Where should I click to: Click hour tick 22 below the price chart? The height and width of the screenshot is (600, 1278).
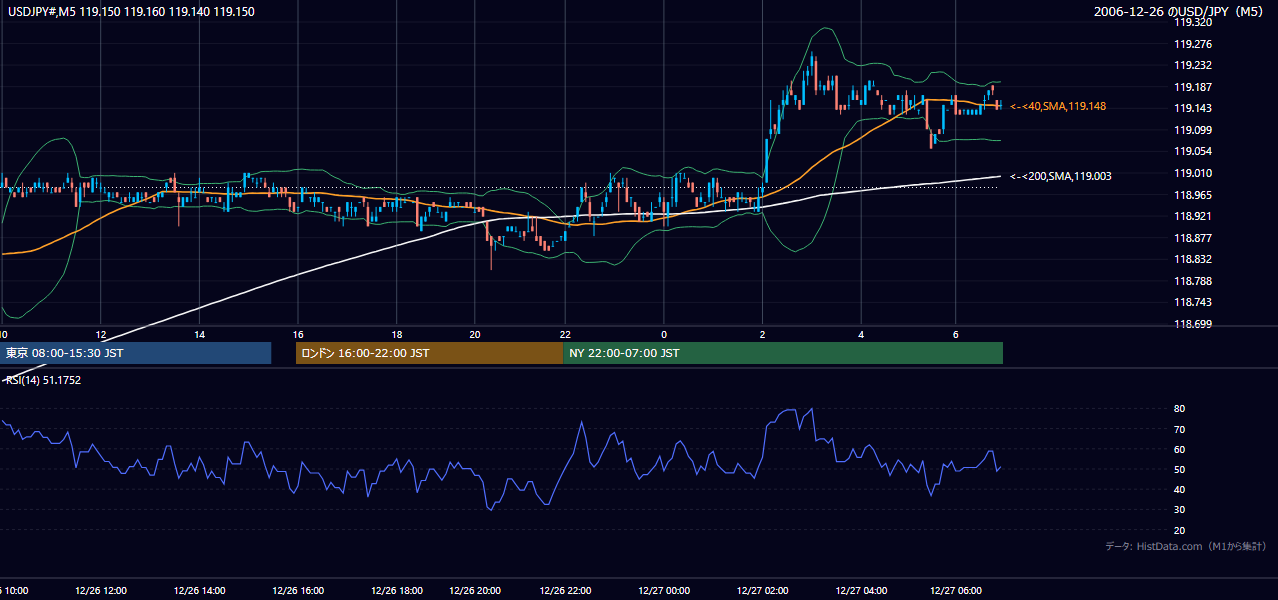coord(565,334)
